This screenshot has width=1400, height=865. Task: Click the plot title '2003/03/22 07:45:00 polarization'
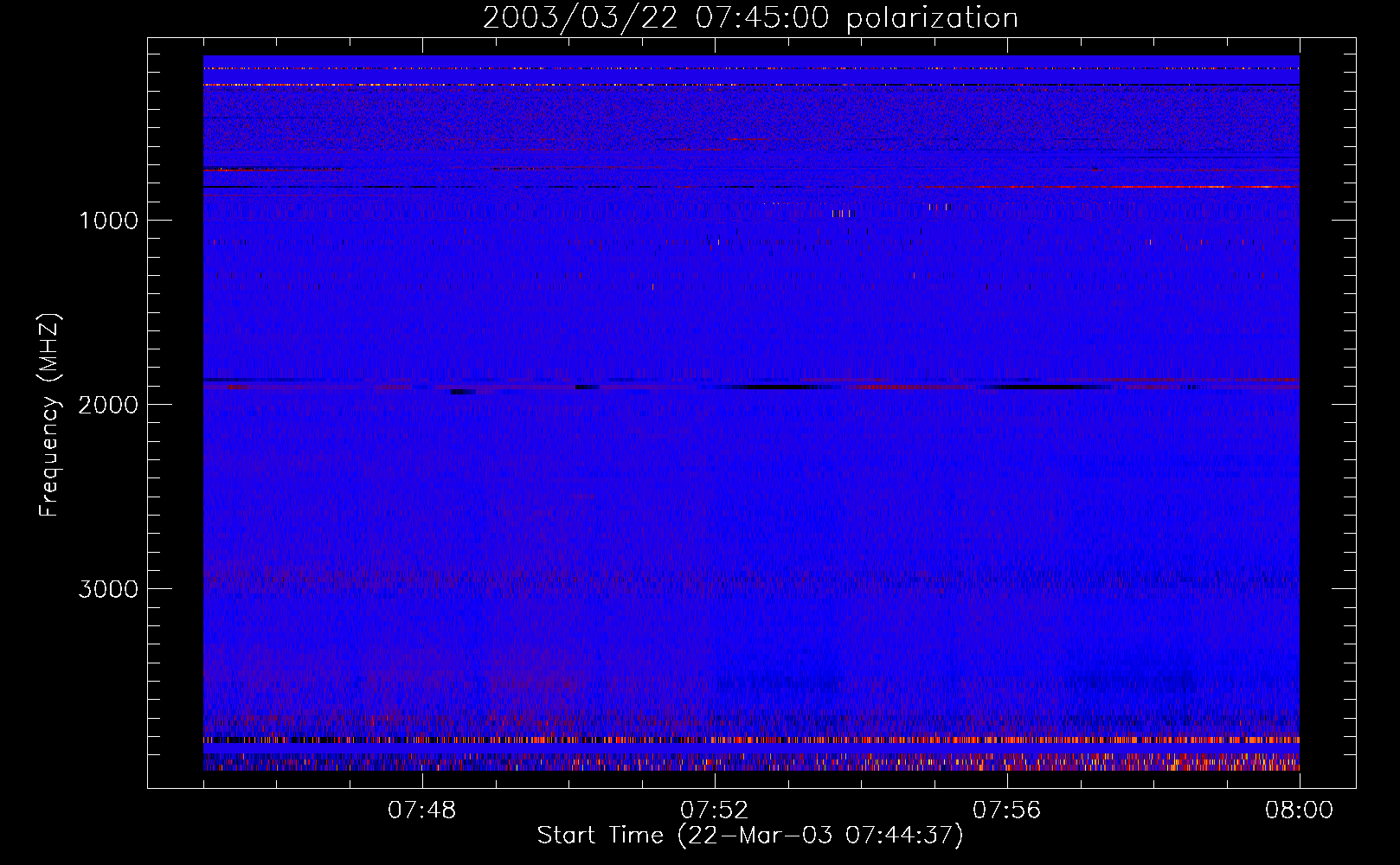point(750,18)
